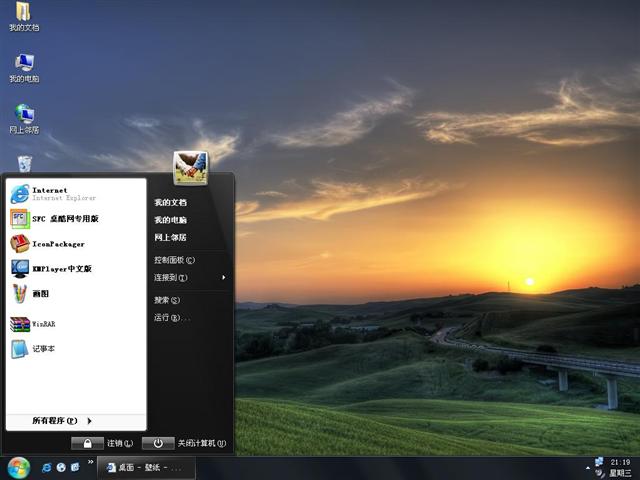Click the 关闭计算机(U) power button
Image resolution: width=640 pixels, height=480 pixels.
point(158,444)
